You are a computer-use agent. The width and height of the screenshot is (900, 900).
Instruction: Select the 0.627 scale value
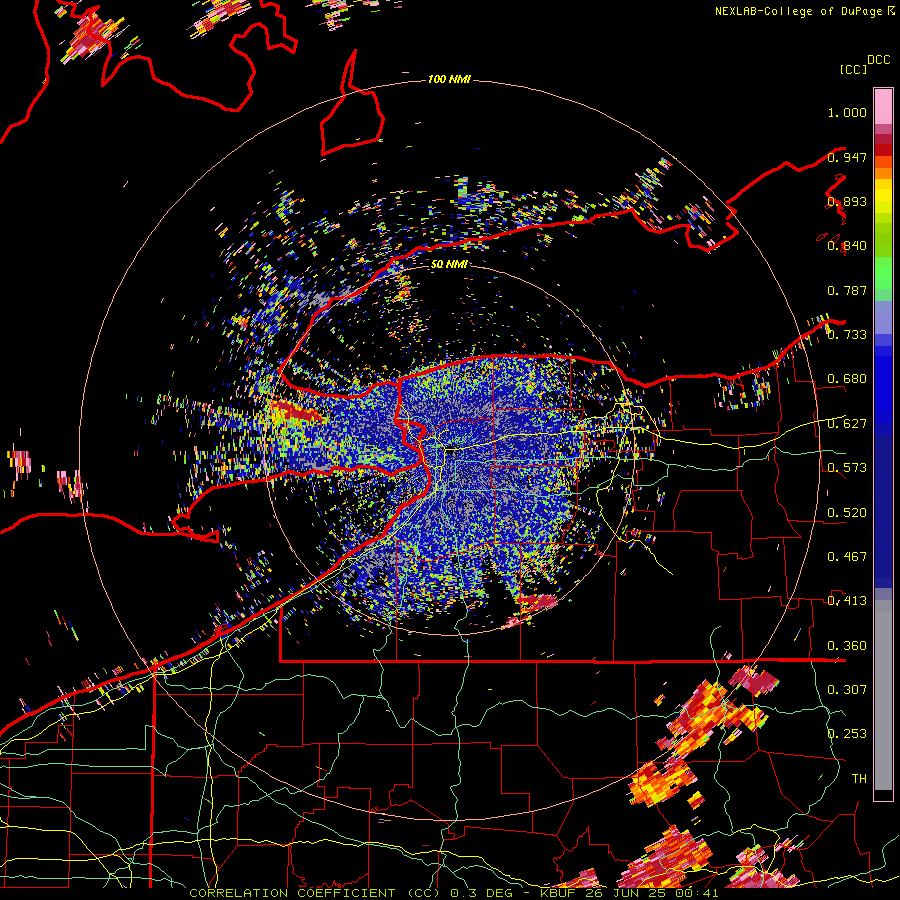pyautogui.click(x=847, y=424)
